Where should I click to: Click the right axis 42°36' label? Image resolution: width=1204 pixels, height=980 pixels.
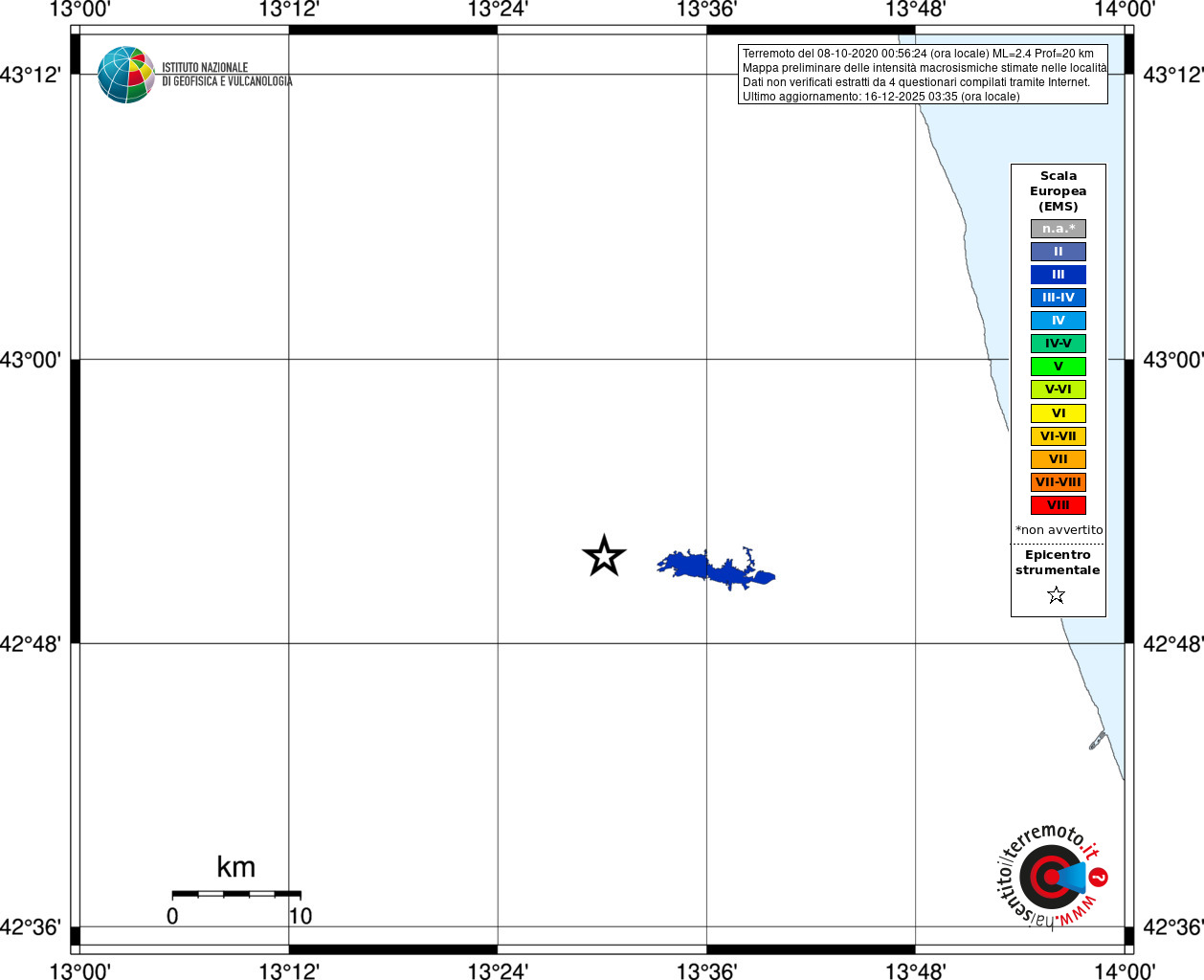(x=1173, y=926)
